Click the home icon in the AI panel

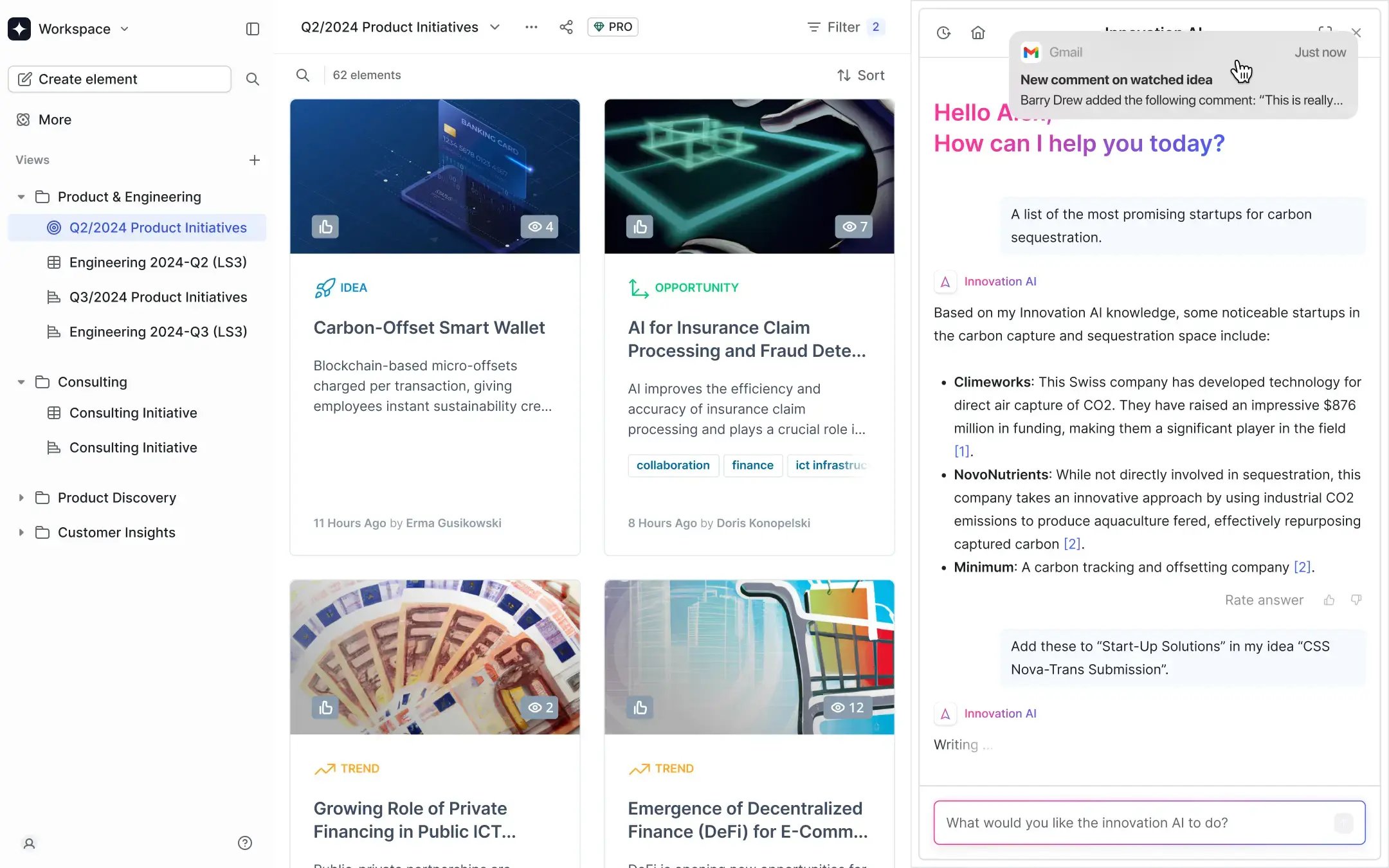(x=978, y=33)
